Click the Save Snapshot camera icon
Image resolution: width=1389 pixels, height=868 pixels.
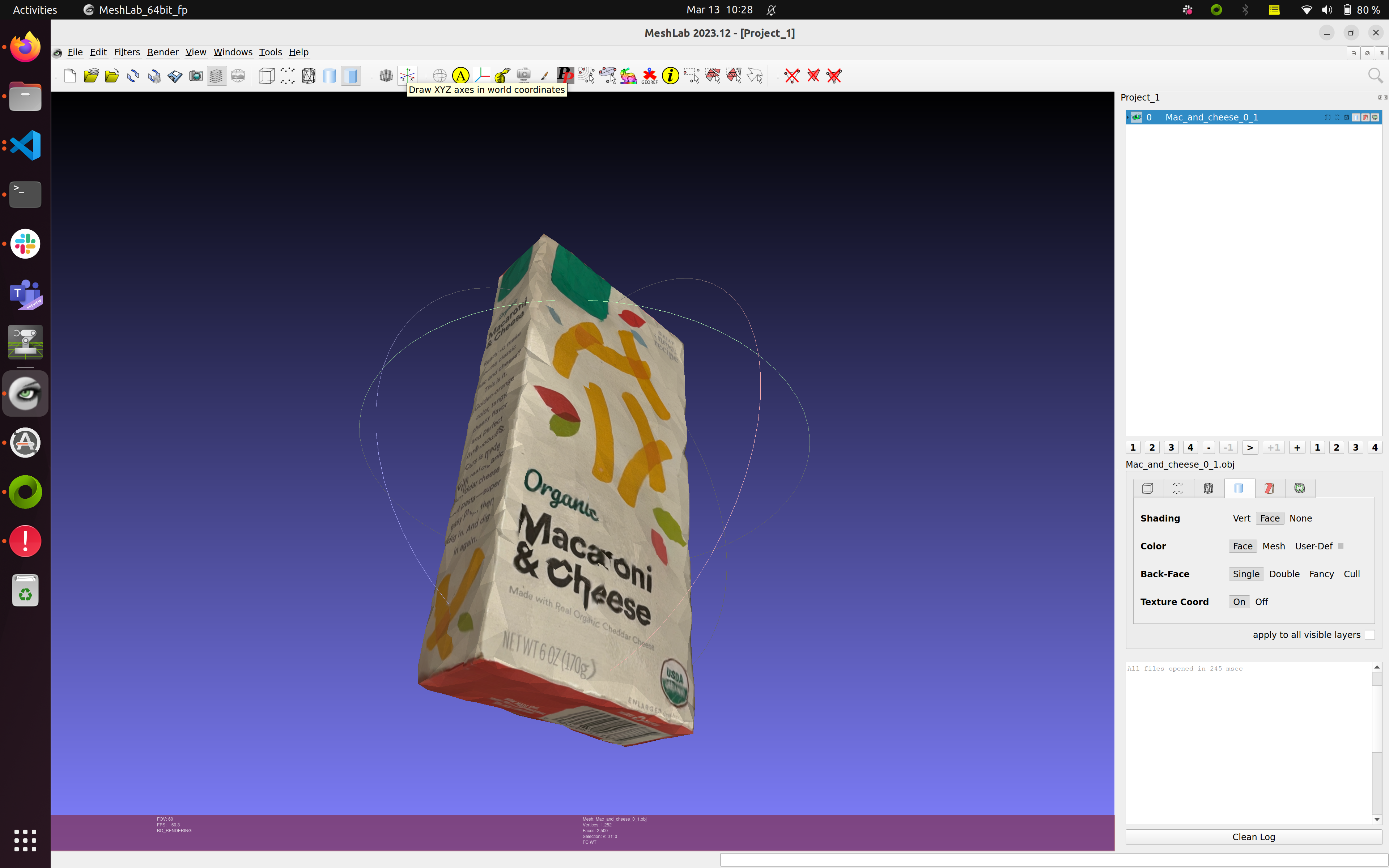[196, 76]
